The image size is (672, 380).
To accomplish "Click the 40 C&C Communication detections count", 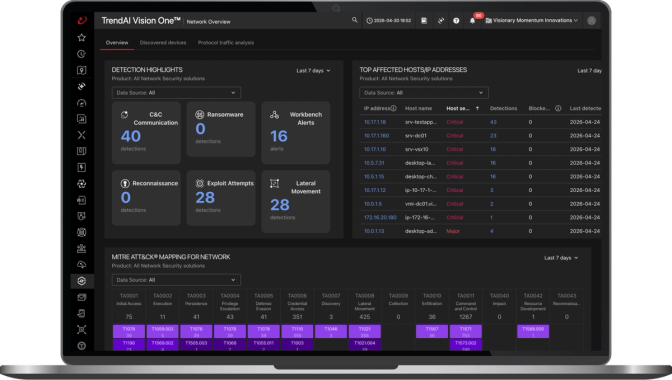I will 131,136.
